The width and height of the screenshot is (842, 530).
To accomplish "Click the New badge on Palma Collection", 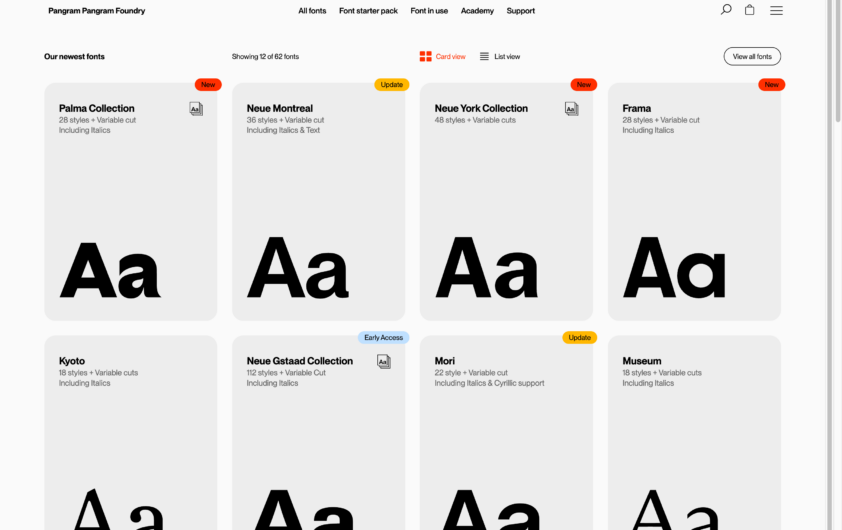I will point(208,84).
